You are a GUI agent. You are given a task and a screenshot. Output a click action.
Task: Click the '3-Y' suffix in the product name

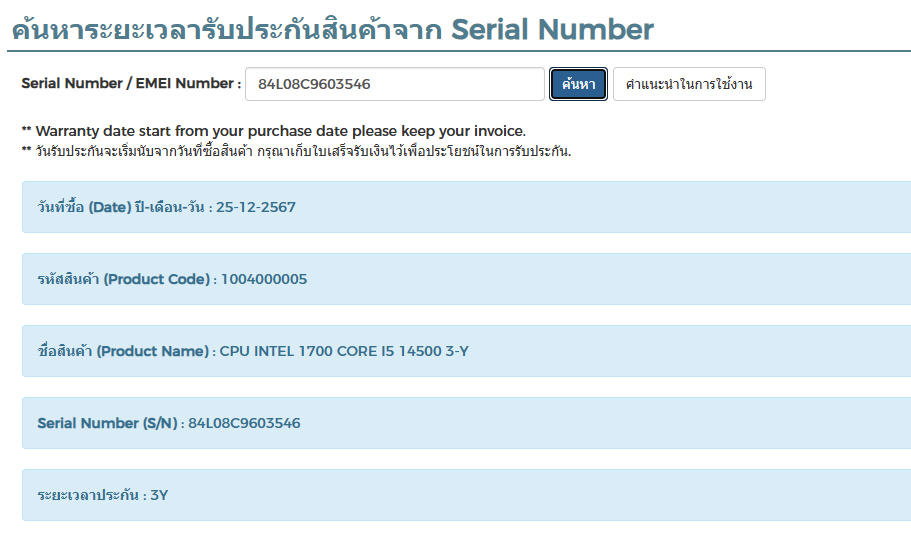point(457,351)
